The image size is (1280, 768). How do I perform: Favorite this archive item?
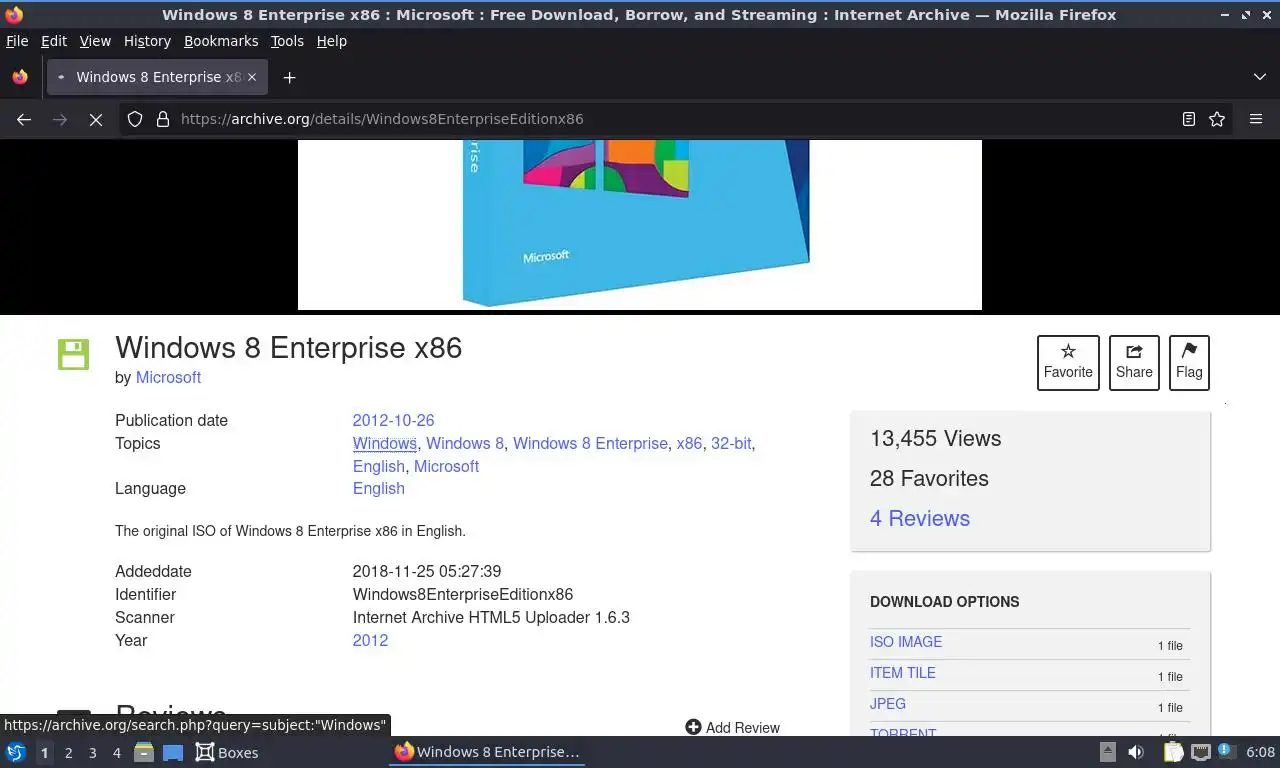coord(1068,362)
